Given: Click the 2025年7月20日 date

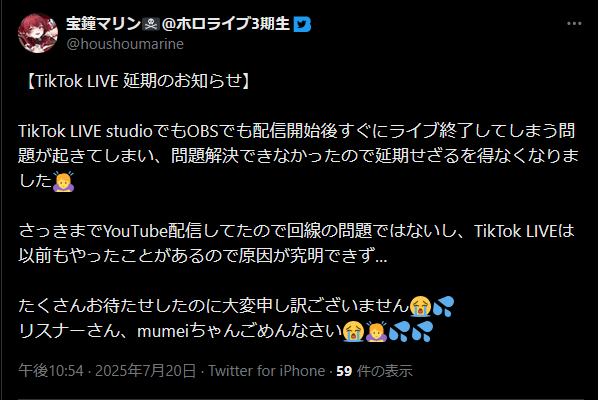Looking at the screenshot, I should click(x=145, y=371).
